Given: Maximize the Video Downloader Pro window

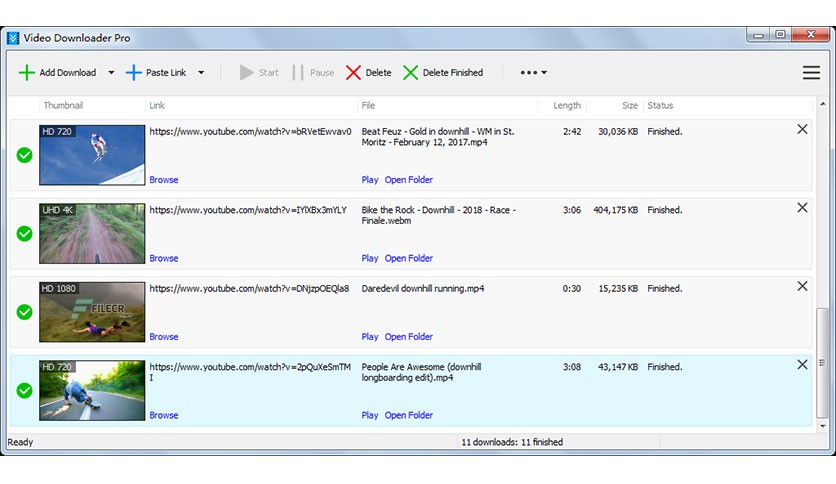Looking at the screenshot, I should [780, 35].
